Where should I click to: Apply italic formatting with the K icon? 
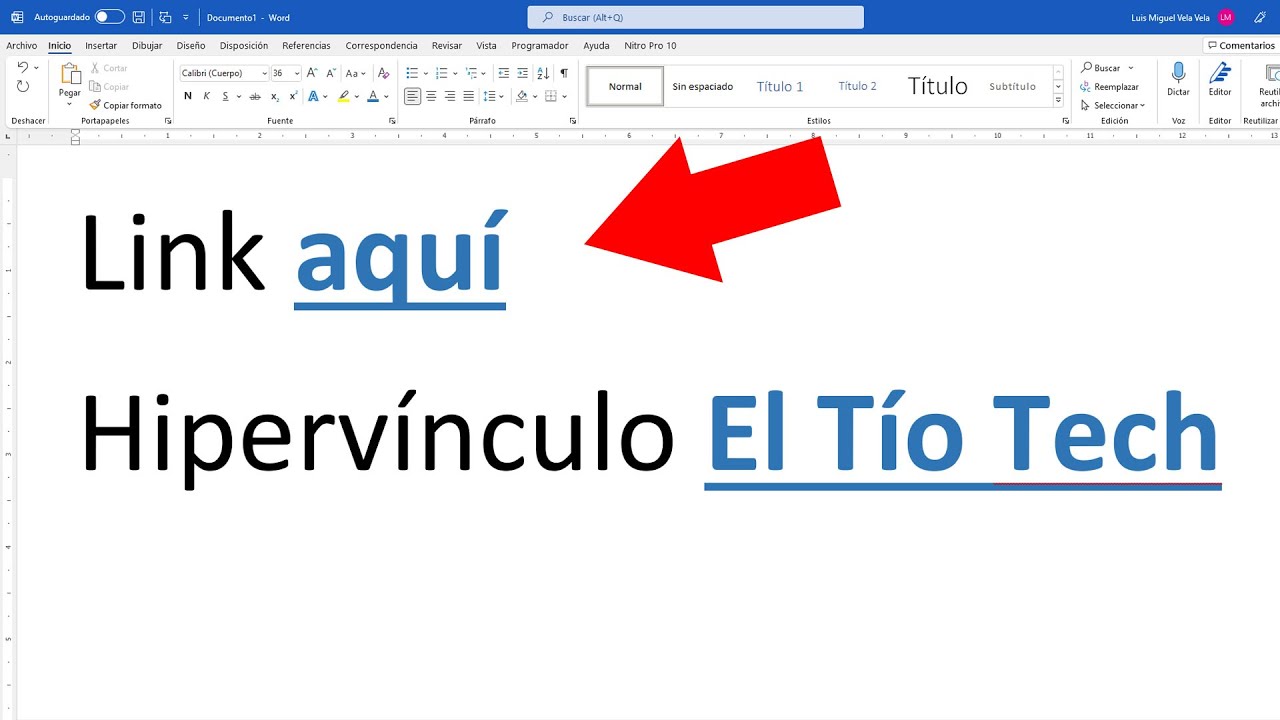coord(204,96)
